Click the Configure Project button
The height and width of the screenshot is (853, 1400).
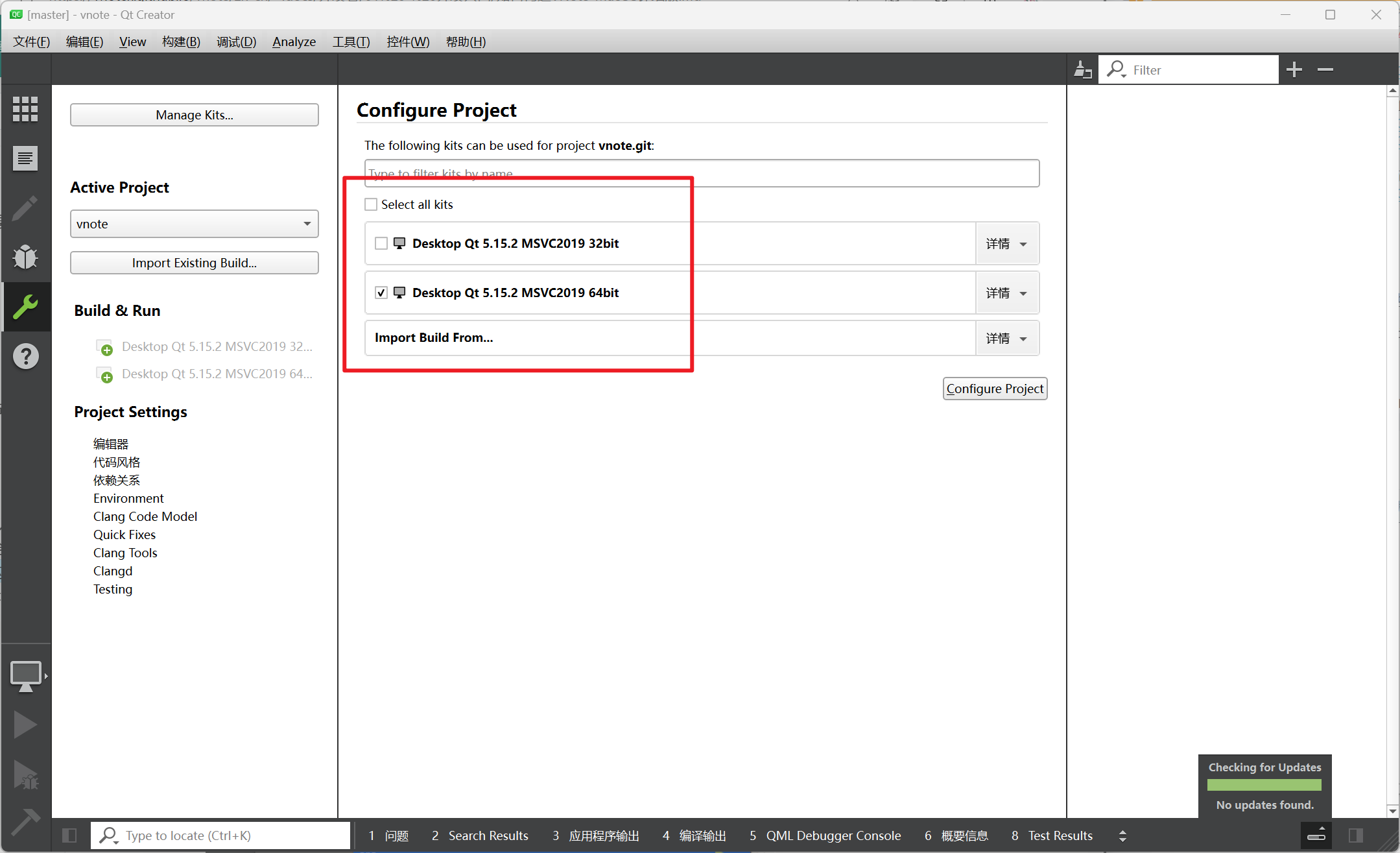995,389
